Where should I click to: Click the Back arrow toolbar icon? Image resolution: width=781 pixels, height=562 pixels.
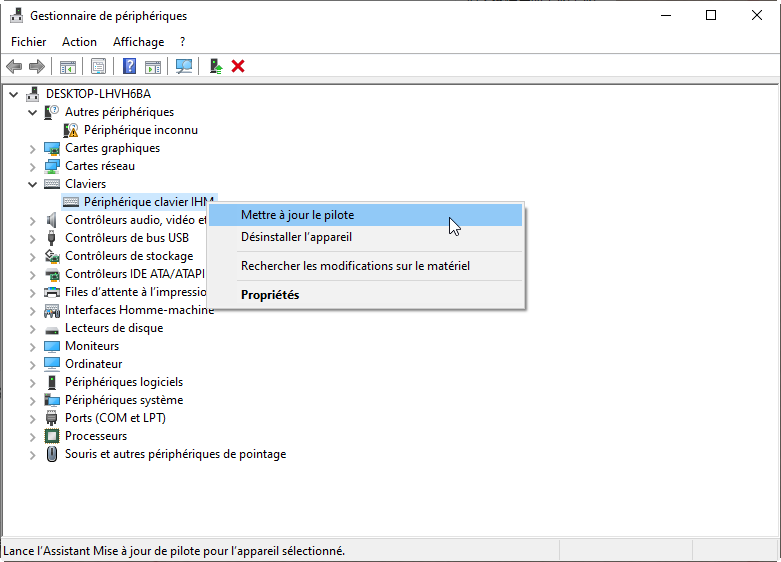pos(14,66)
